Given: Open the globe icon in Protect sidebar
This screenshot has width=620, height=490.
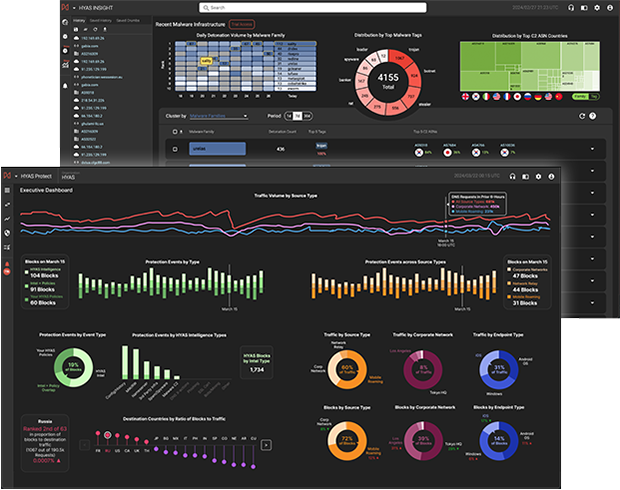Looking at the screenshot, I should pos(7,233).
